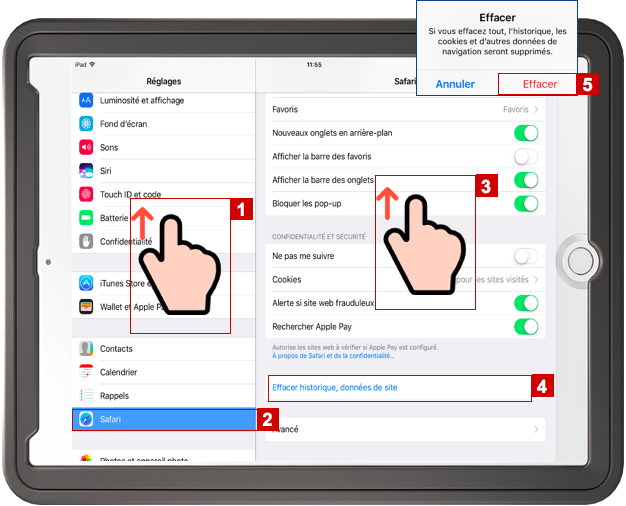Tap the Luminosité et affichage icon
The height and width of the screenshot is (506, 626).
(86, 100)
